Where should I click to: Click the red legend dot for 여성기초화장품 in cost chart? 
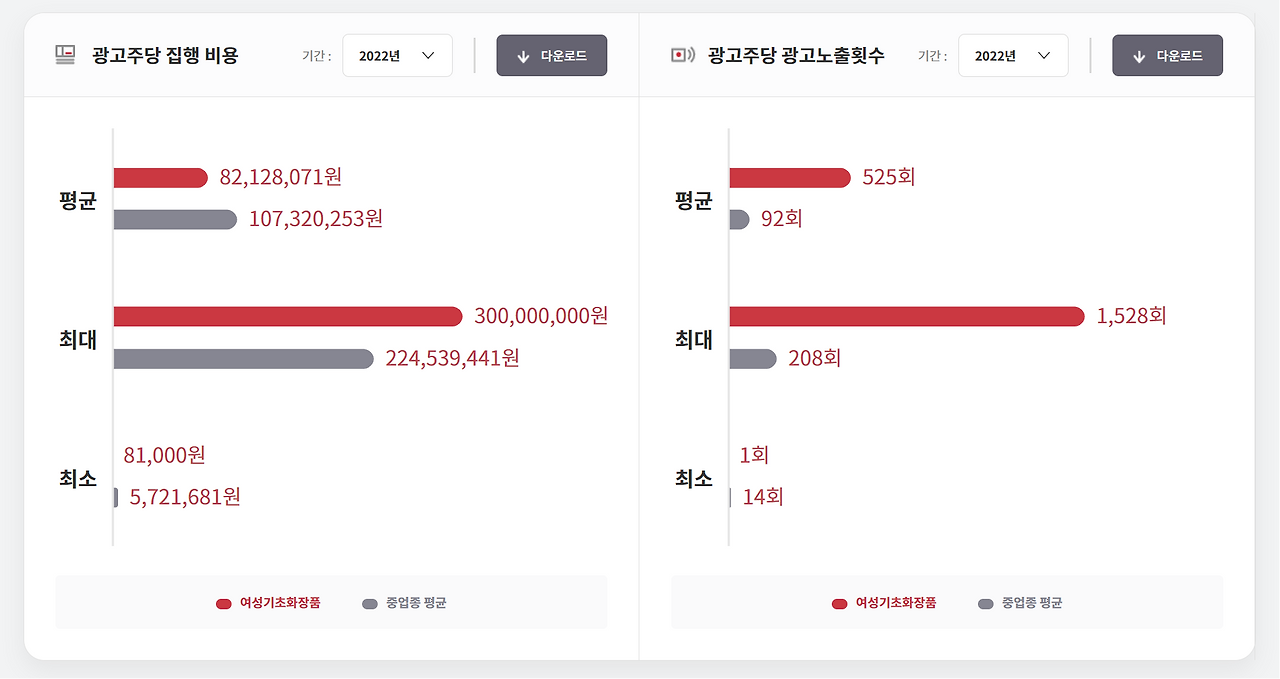click(223, 603)
